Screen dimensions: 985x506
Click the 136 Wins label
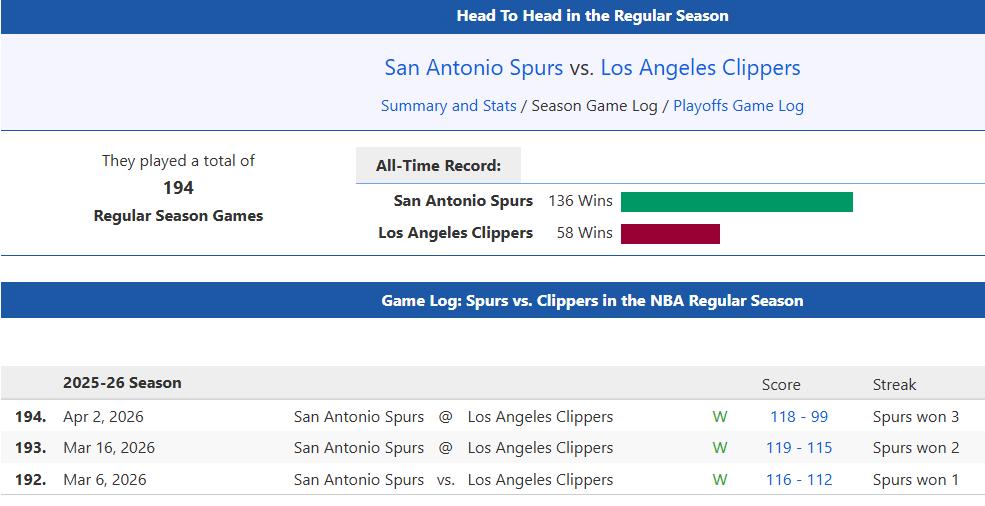580,201
